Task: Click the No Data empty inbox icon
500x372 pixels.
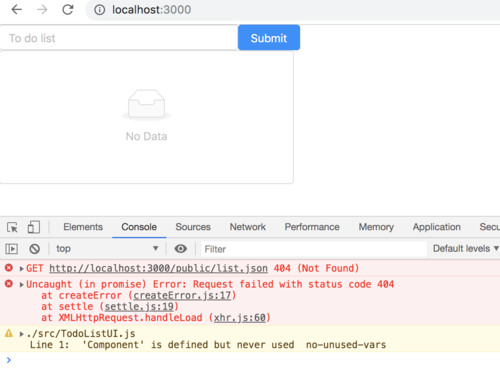Action: click(146, 105)
